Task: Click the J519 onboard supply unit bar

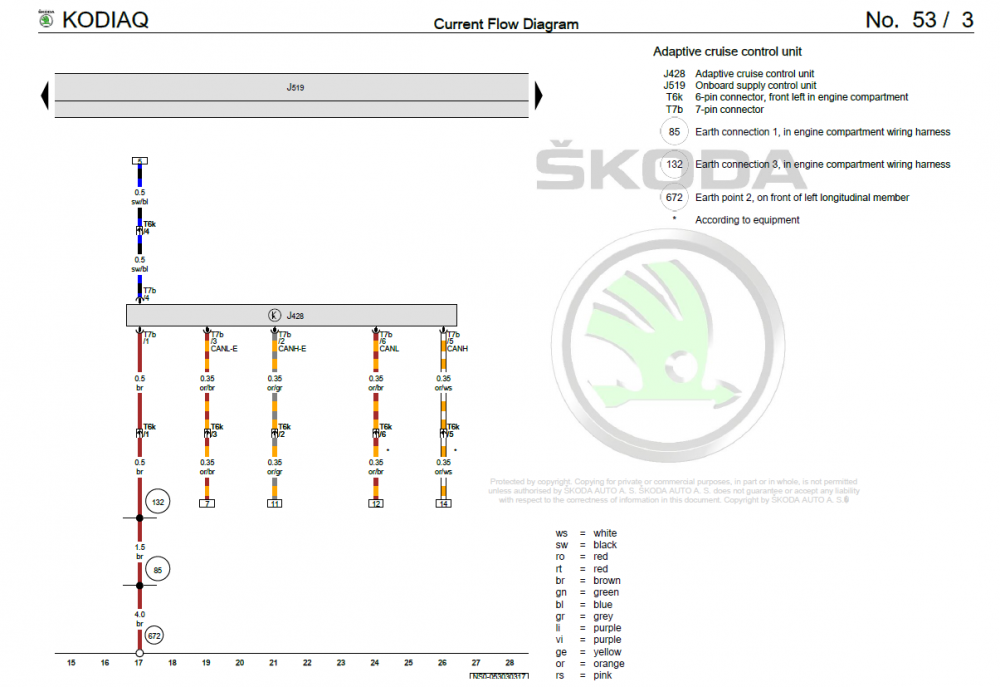Action: pyautogui.click(x=291, y=96)
